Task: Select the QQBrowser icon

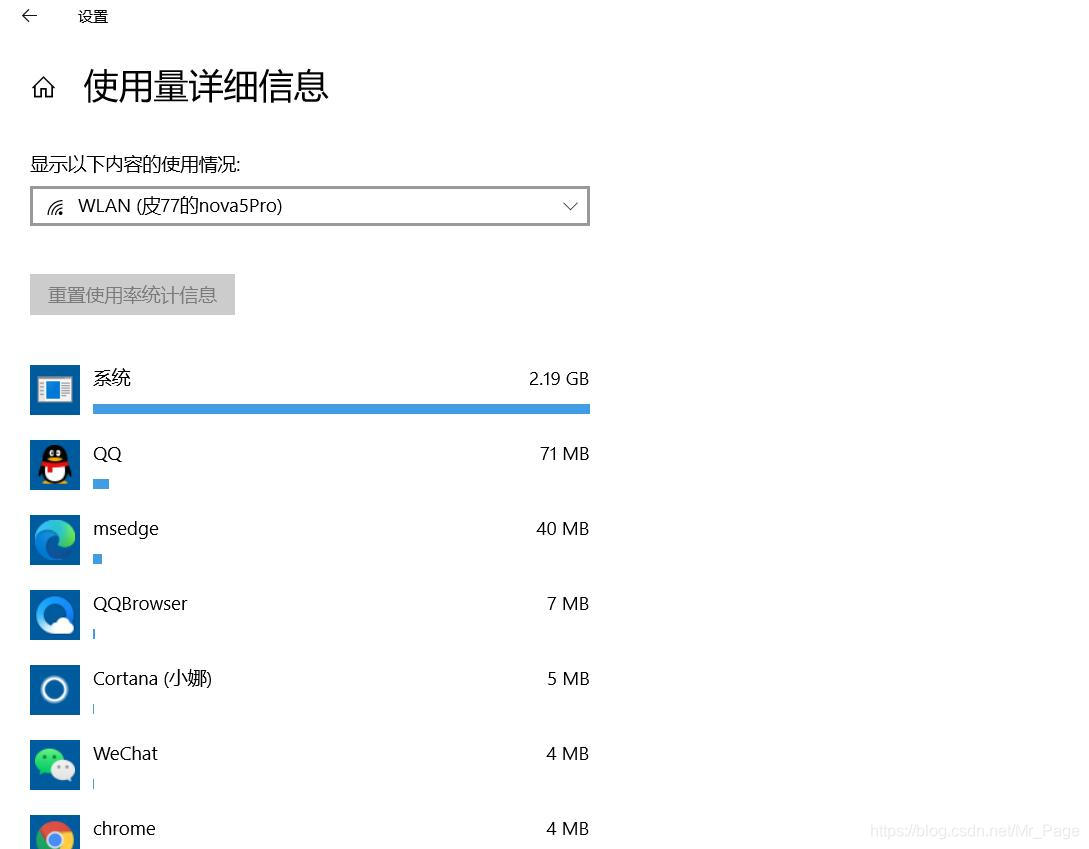Action: click(55, 615)
